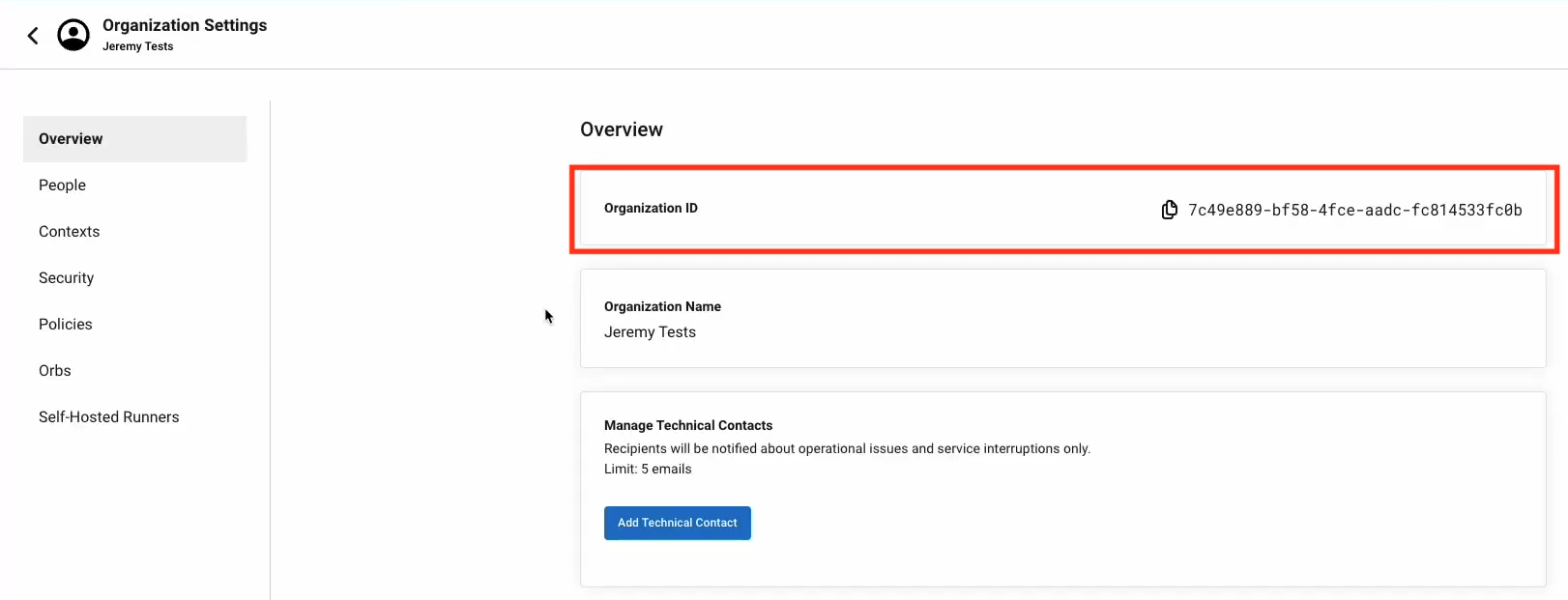Click the organization ID value 7c49e889-bf58-4fce-aadc-fc814533fc0b
1568x600 pixels.
[1354, 210]
